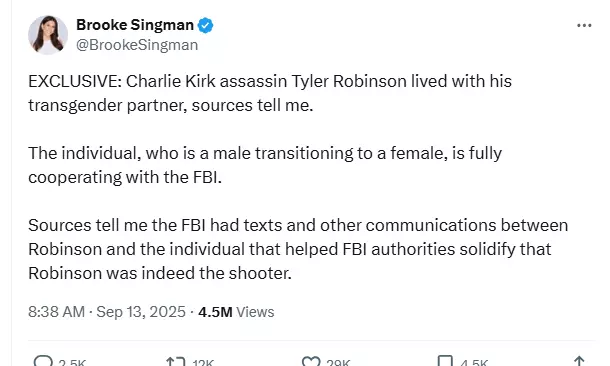Open the three-dot more options menu
Image resolution: width=610 pixels, height=366 pixels.
pyautogui.click(x=584, y=26)
